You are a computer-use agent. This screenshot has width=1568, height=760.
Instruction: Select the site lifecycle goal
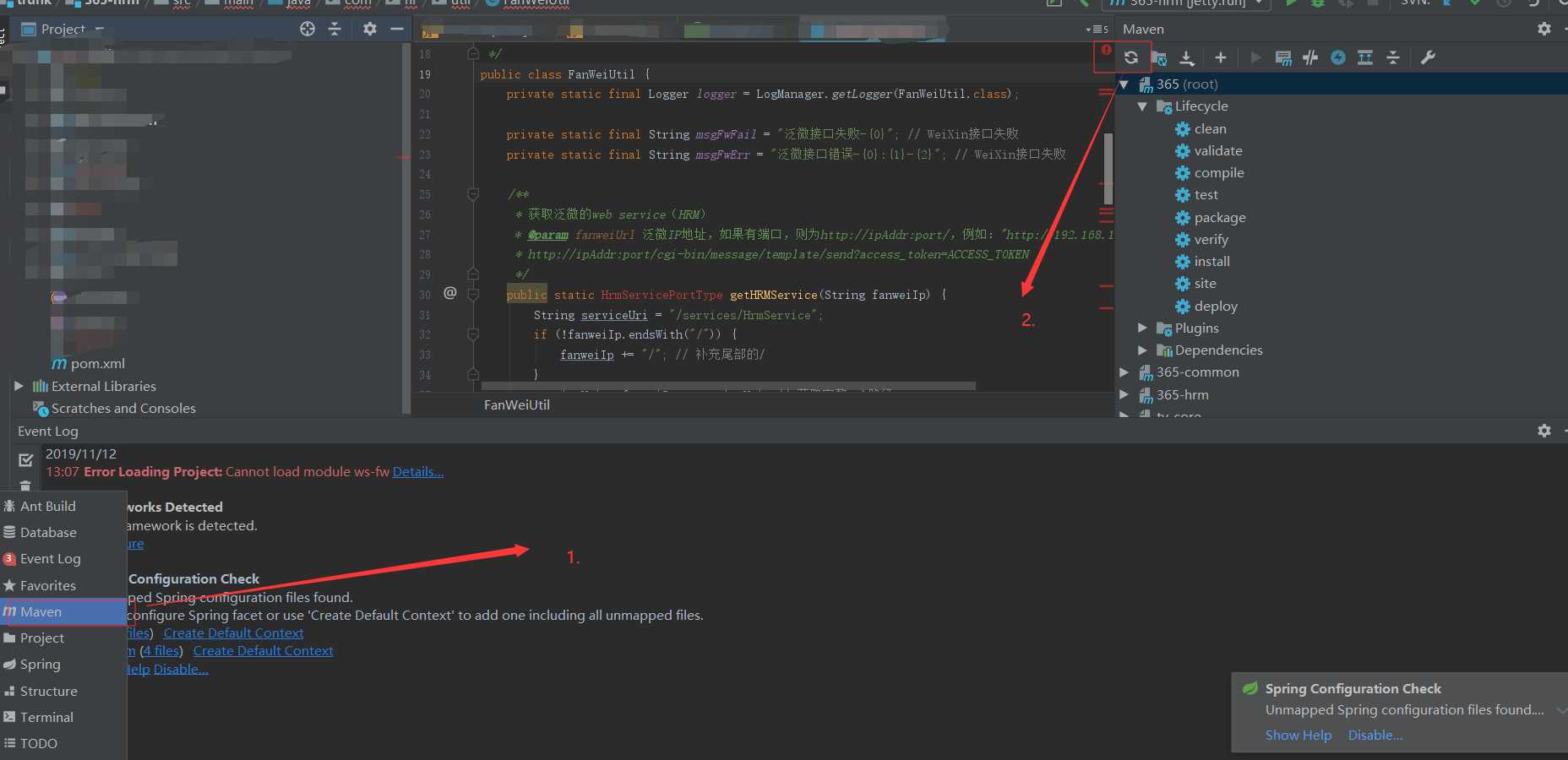(x=1205, y=283)
